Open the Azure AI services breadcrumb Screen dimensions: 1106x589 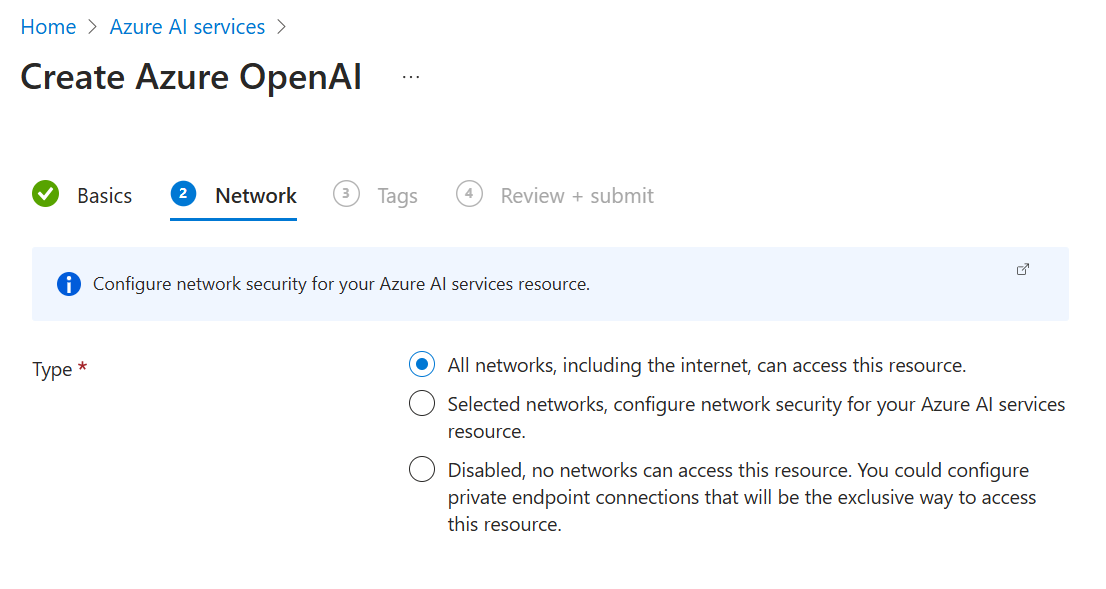[x=187, y=27]
